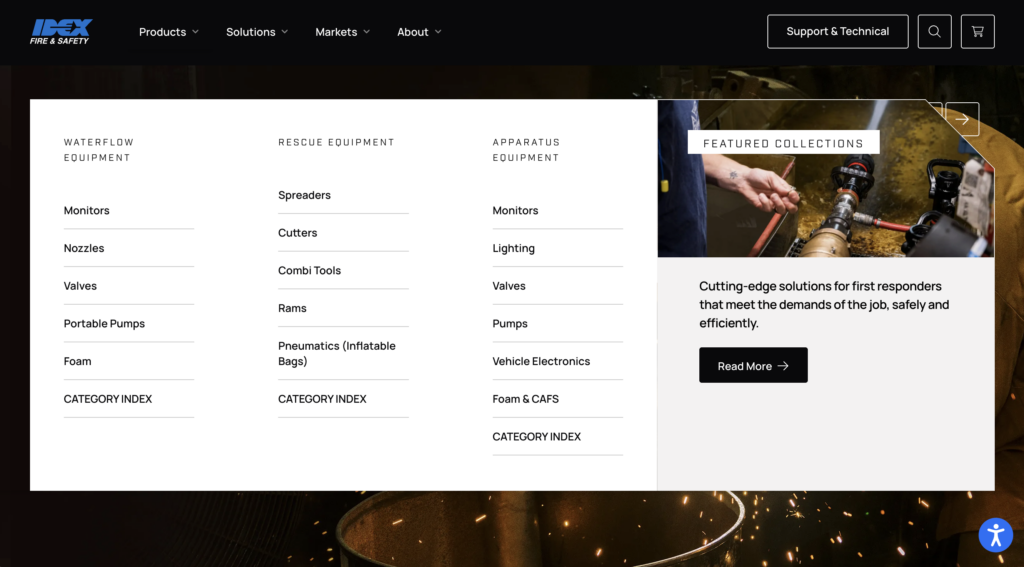
Task: Expand the Solutions dropdown menu
Action: coord(256,32)
